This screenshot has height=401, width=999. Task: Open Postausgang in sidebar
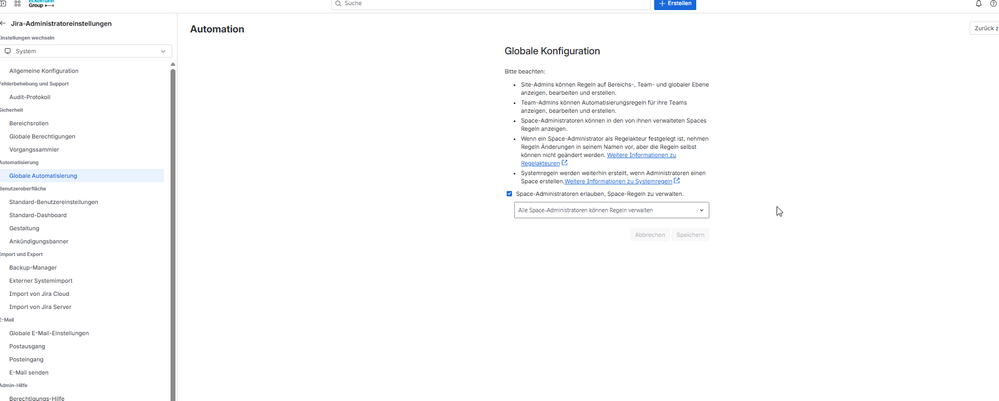27,346
